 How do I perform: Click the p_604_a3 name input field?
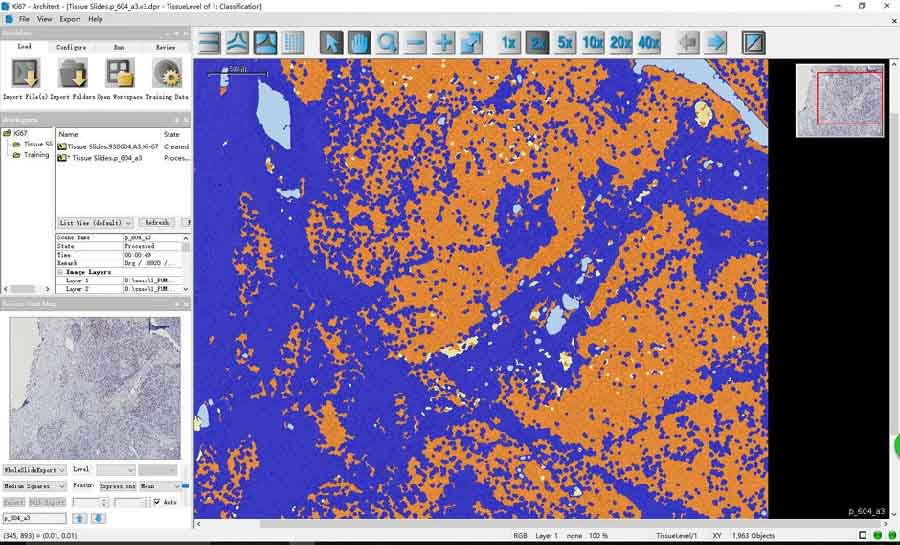point(34,518)
